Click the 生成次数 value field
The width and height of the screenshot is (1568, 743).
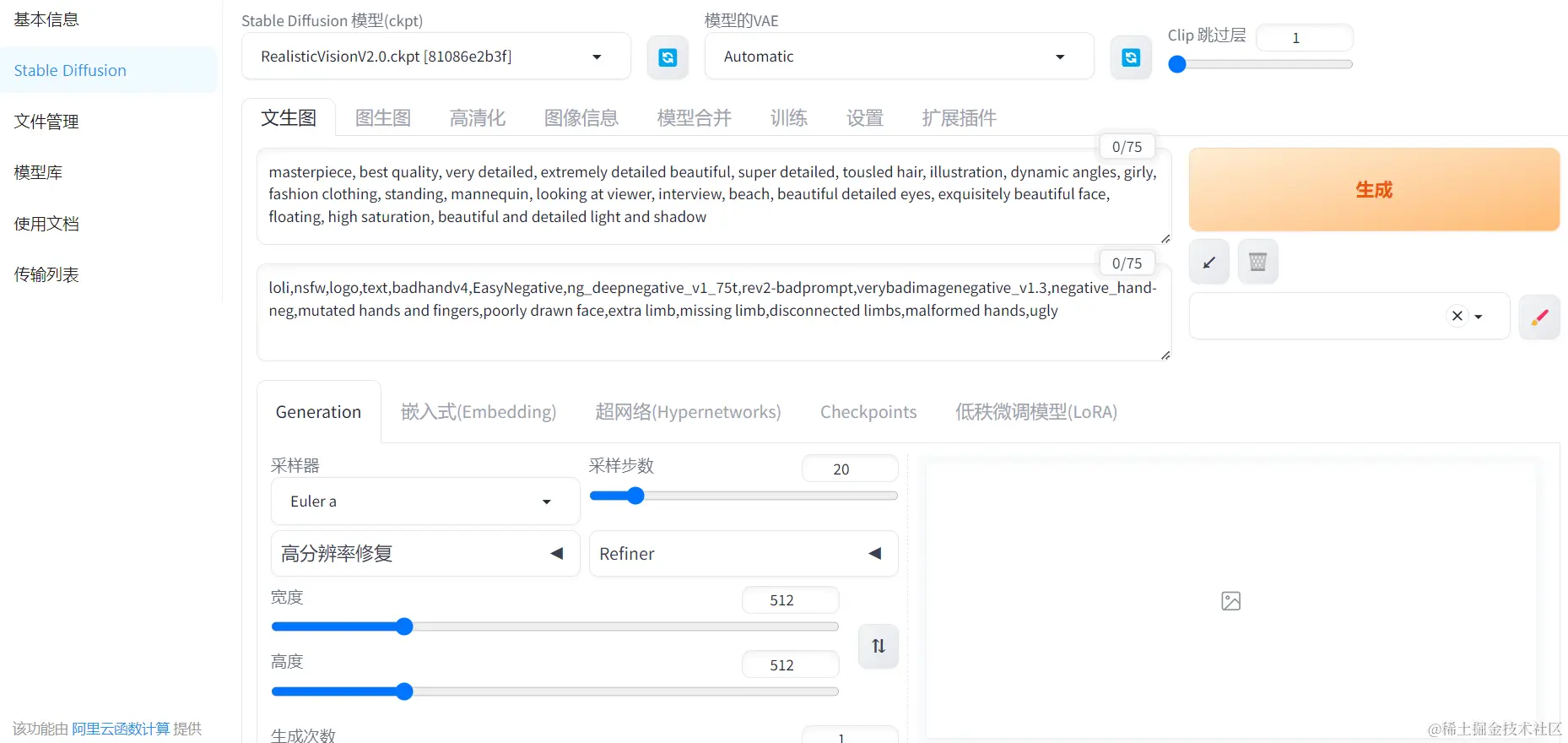(850, 735)
